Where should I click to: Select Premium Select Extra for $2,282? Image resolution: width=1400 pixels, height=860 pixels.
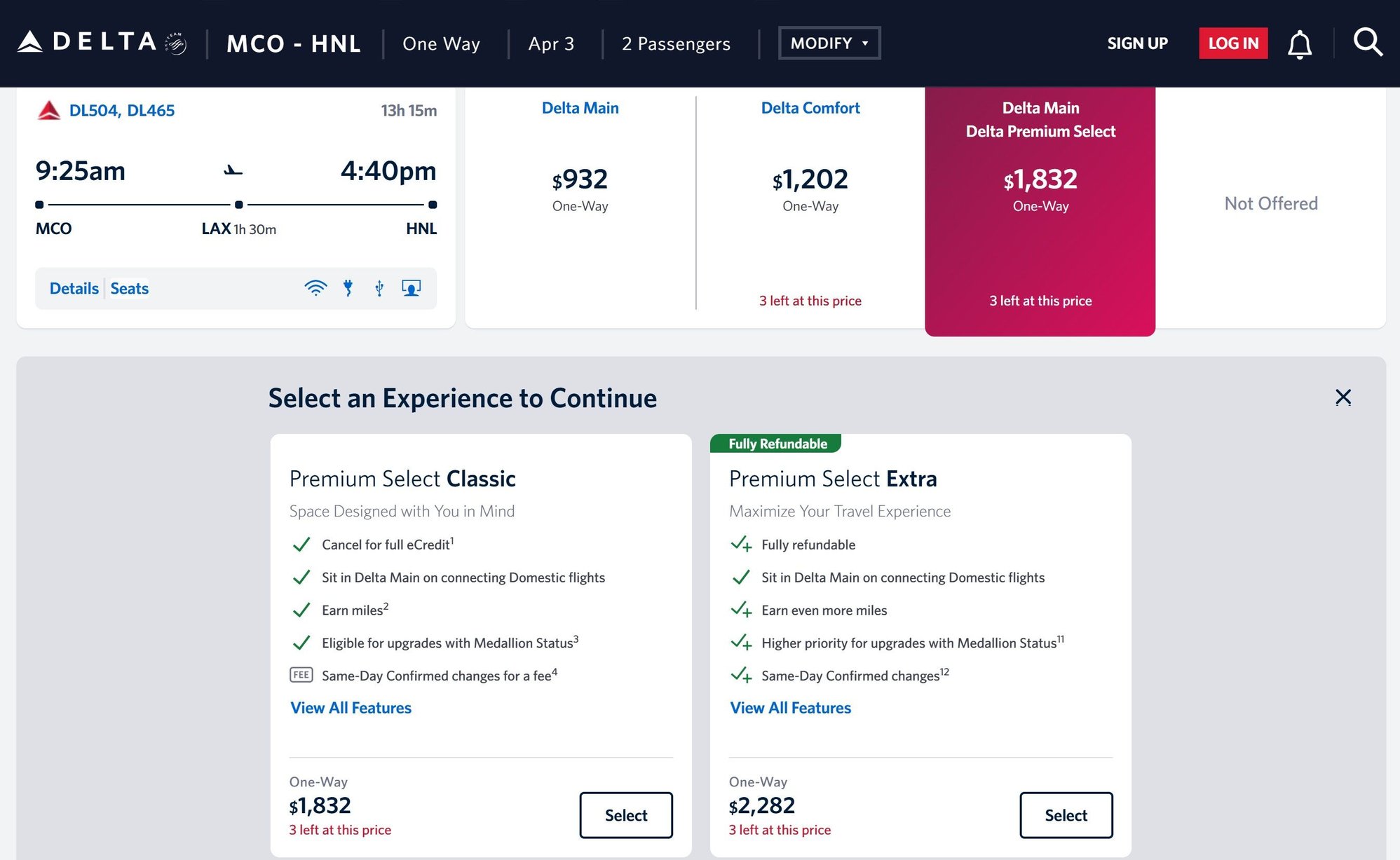[x=1066, y=815]
